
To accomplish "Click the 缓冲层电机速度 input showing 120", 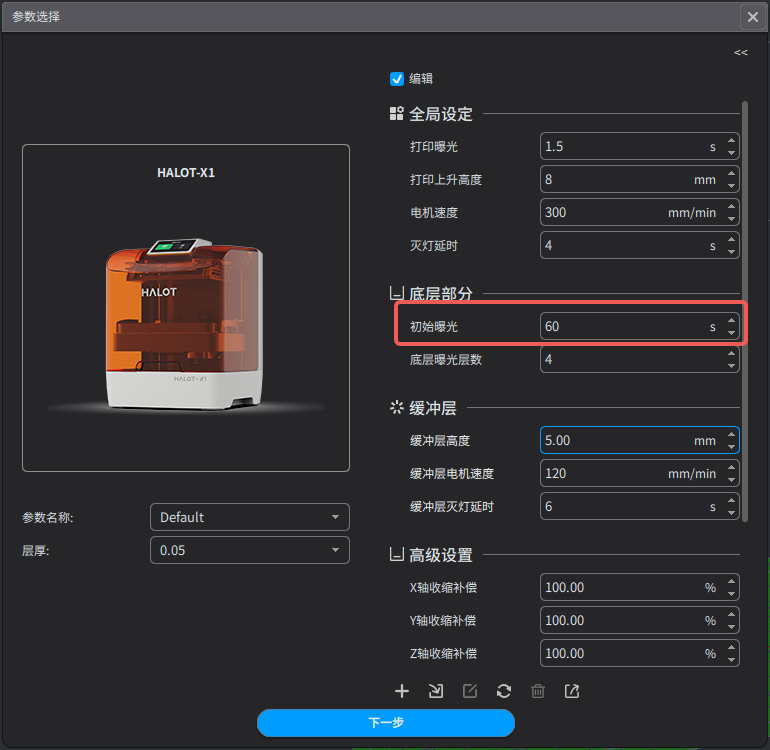I will pos(639,473).
